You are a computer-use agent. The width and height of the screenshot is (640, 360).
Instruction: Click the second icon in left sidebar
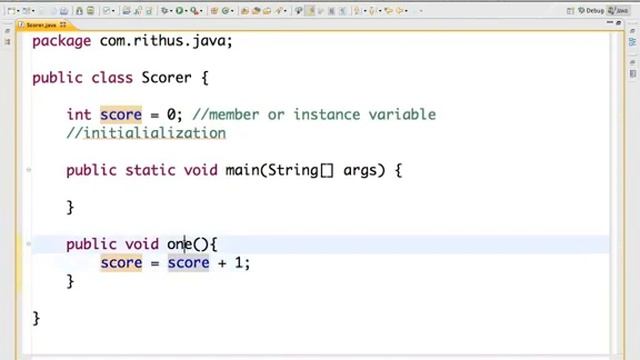point(7,42)
